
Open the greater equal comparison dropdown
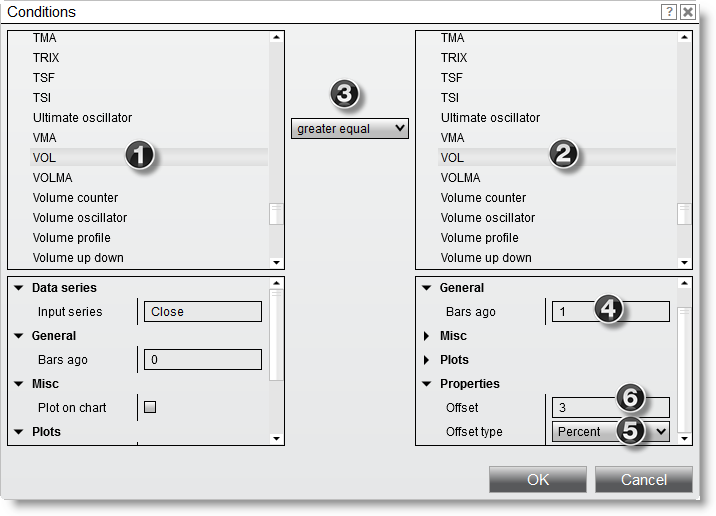pyautogui.click(x=349, y=128)
